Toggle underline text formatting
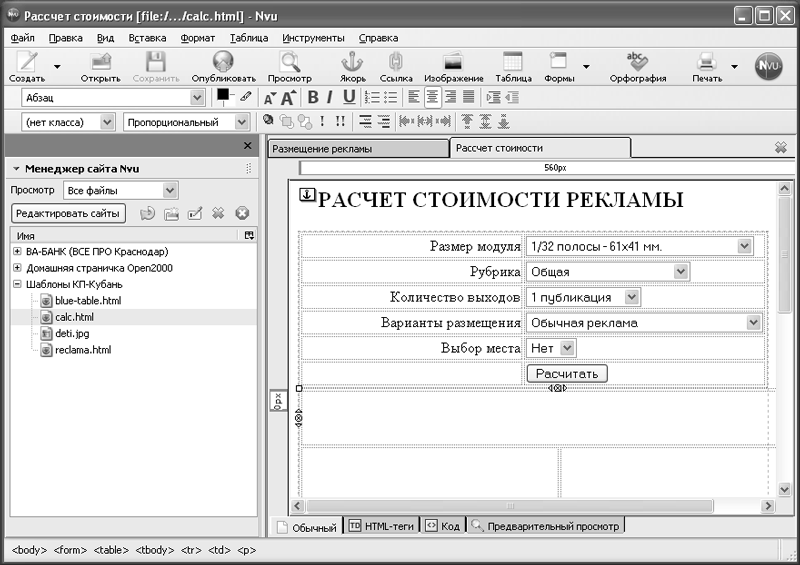This screenshot has height=565, width=800. 349,97
